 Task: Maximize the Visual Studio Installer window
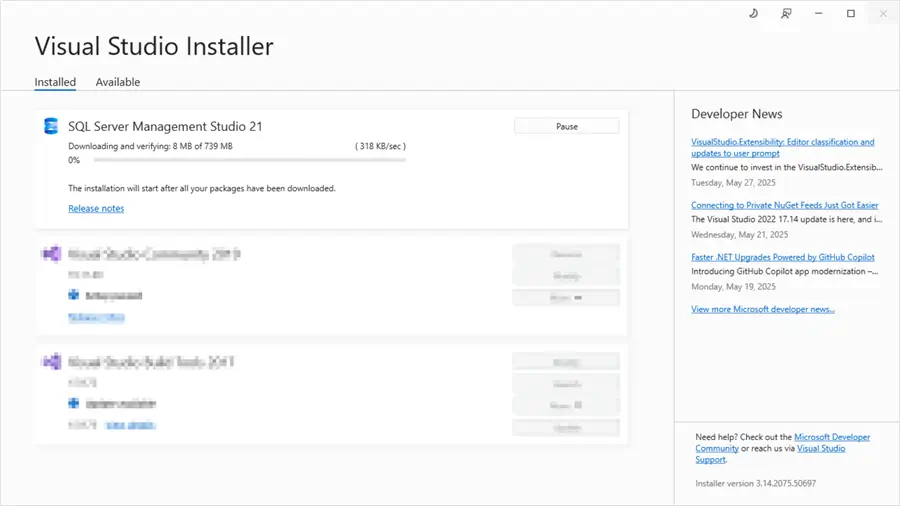click(851, 13)
